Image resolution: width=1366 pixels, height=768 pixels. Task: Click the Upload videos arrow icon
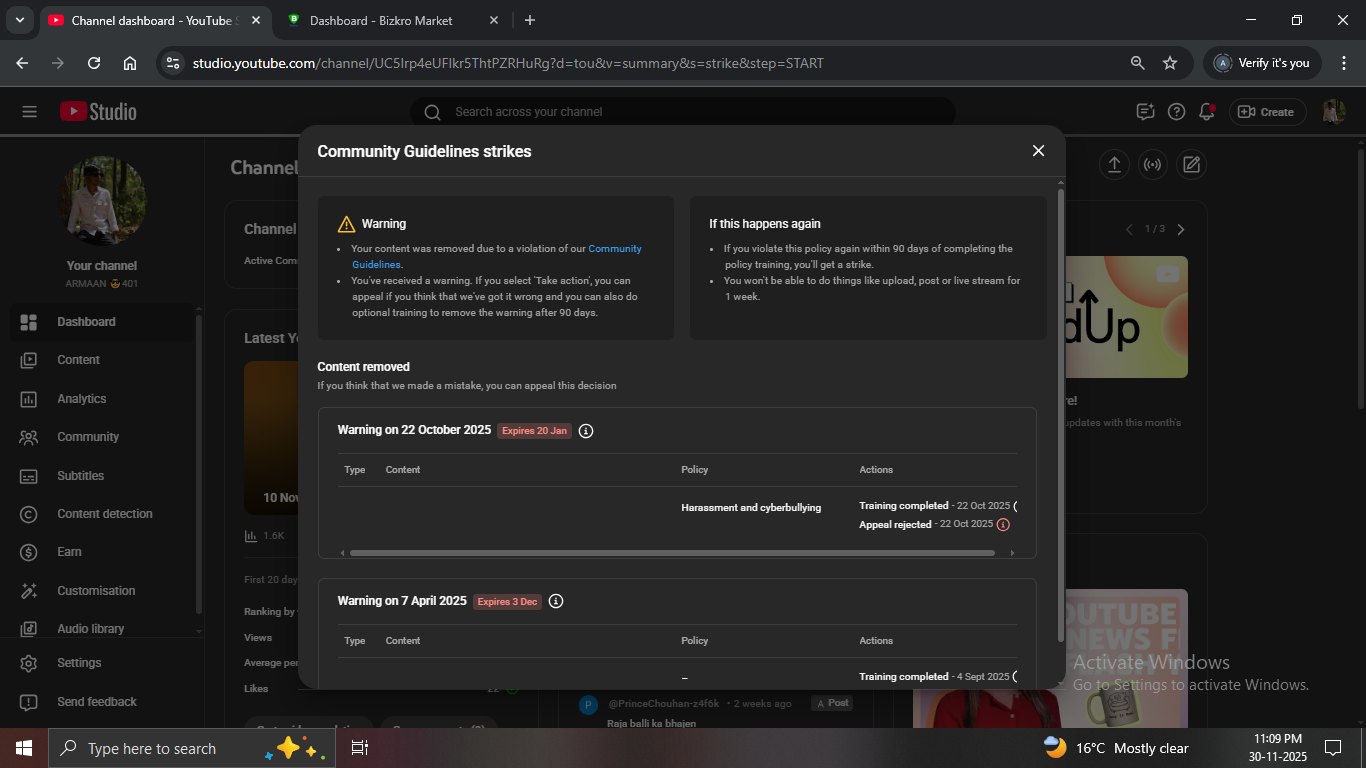coord(1114,165)
